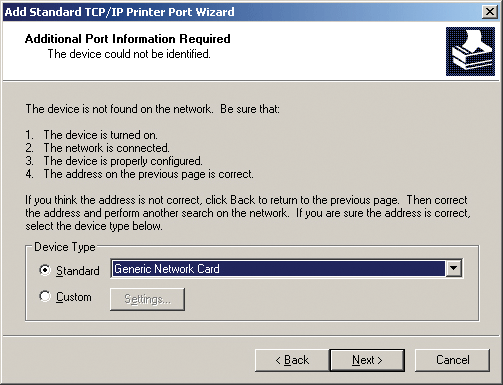Expand the device type dropdown arrow
Viewport: 503px width, 385px height.
pyautogui.click(x=454, y=268)
